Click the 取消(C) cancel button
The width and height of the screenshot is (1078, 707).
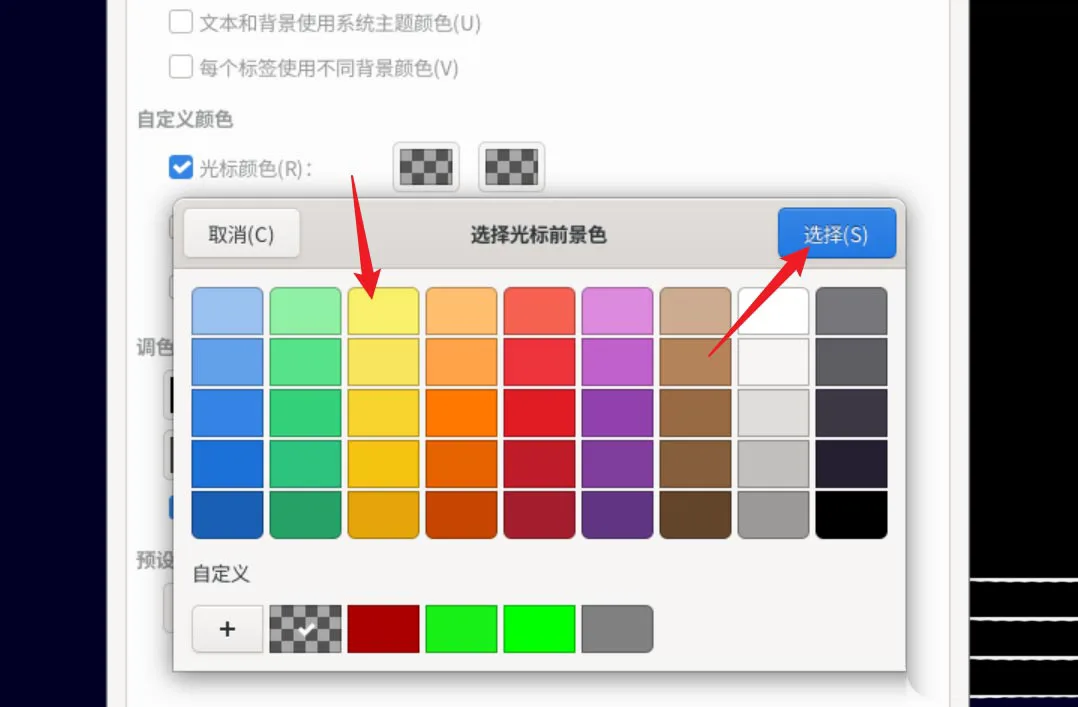pos(241,232)
